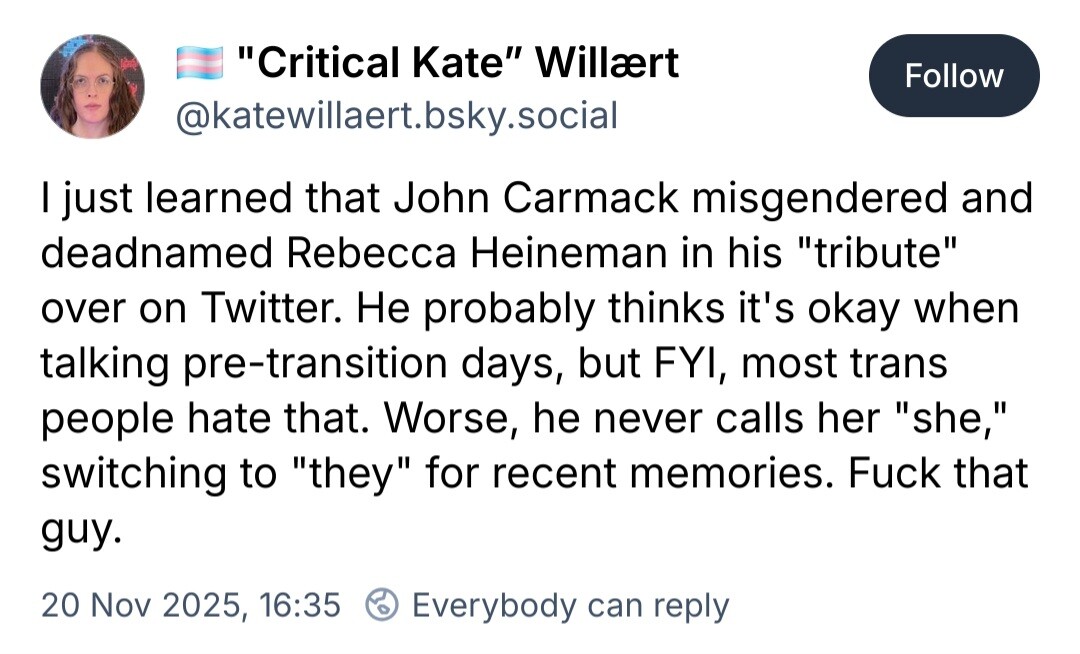The width and height of the screenshot is (1080, 654).
Task: Click the Follow button
Action: point(953,76)
